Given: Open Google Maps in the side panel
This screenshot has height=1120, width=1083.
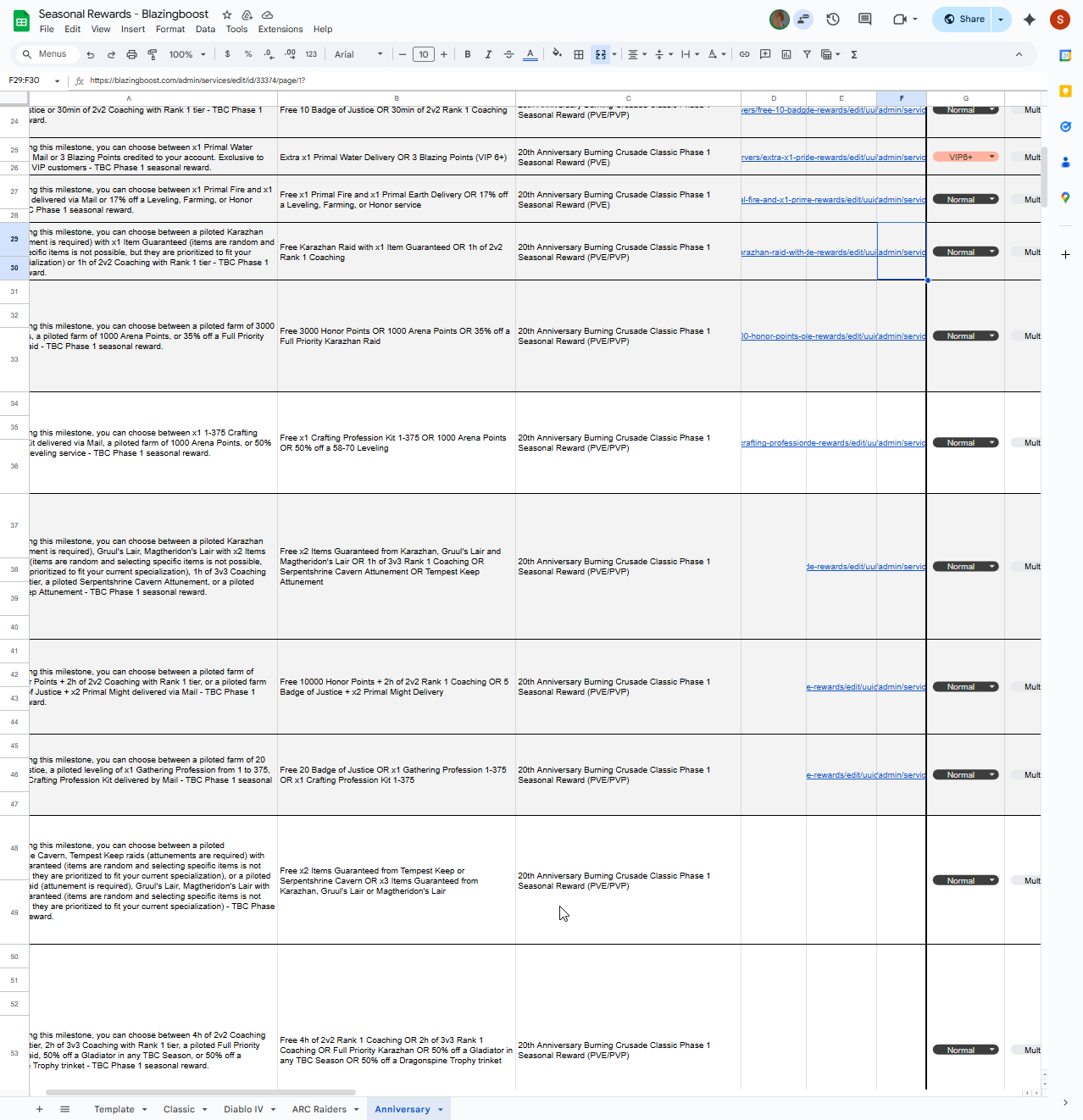Looking at the screenshot, I should (1065, 197).
